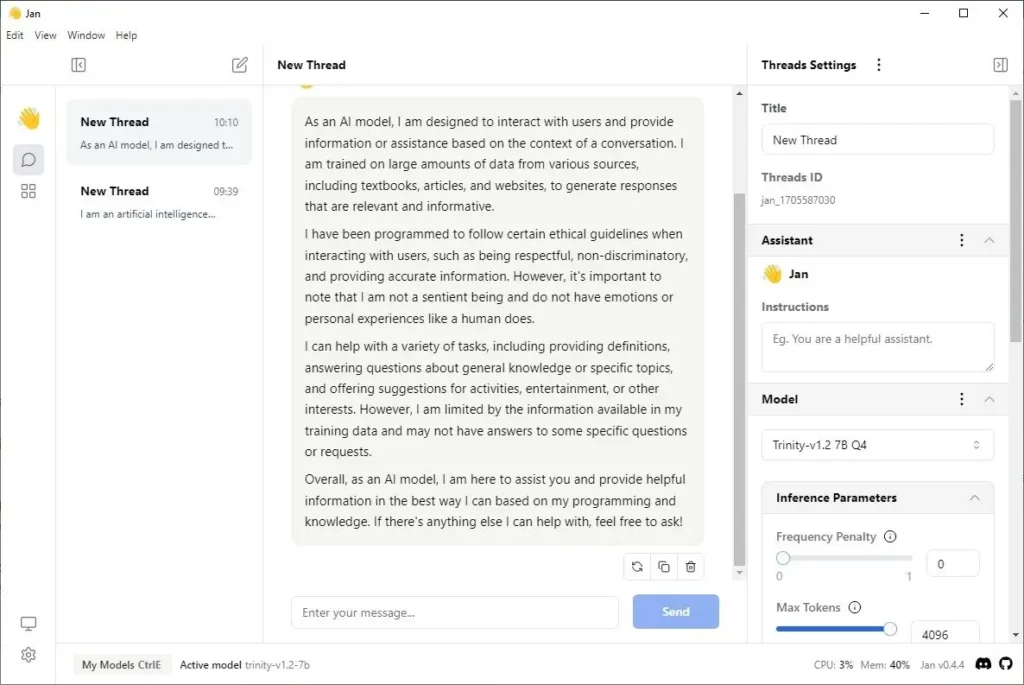Open the chat threads sidebar icon

click(x=29, y=159)
